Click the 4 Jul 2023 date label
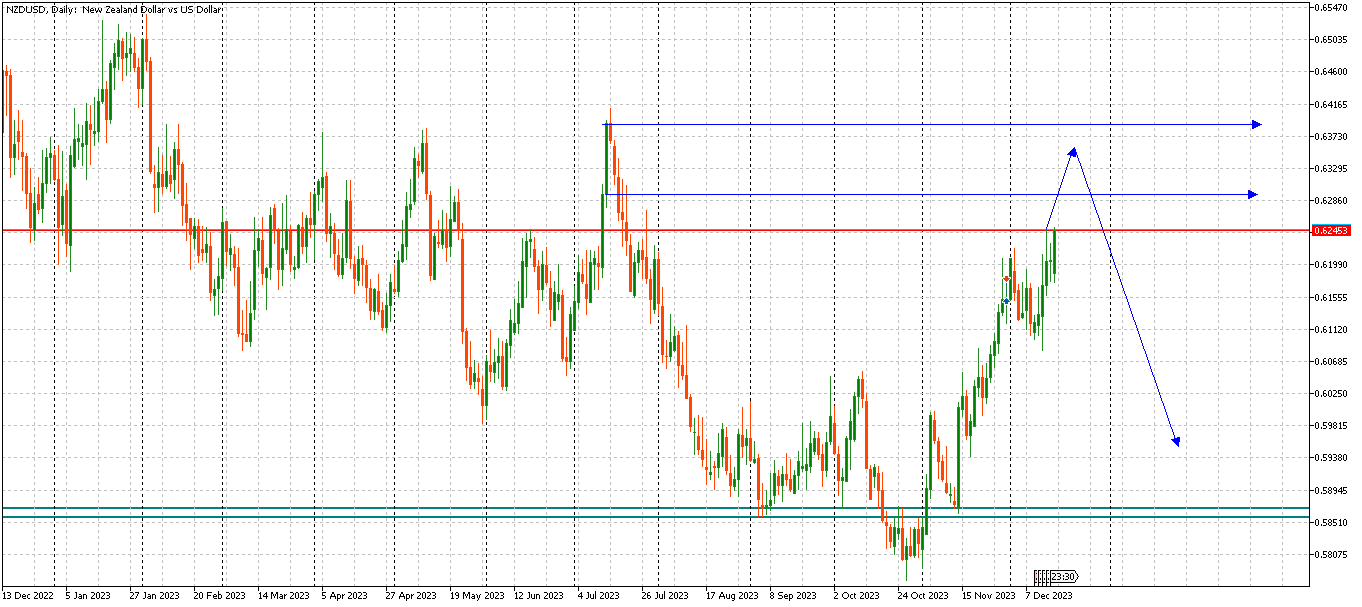This screenshot has width=1362, height=607. (x=600, y=595)
